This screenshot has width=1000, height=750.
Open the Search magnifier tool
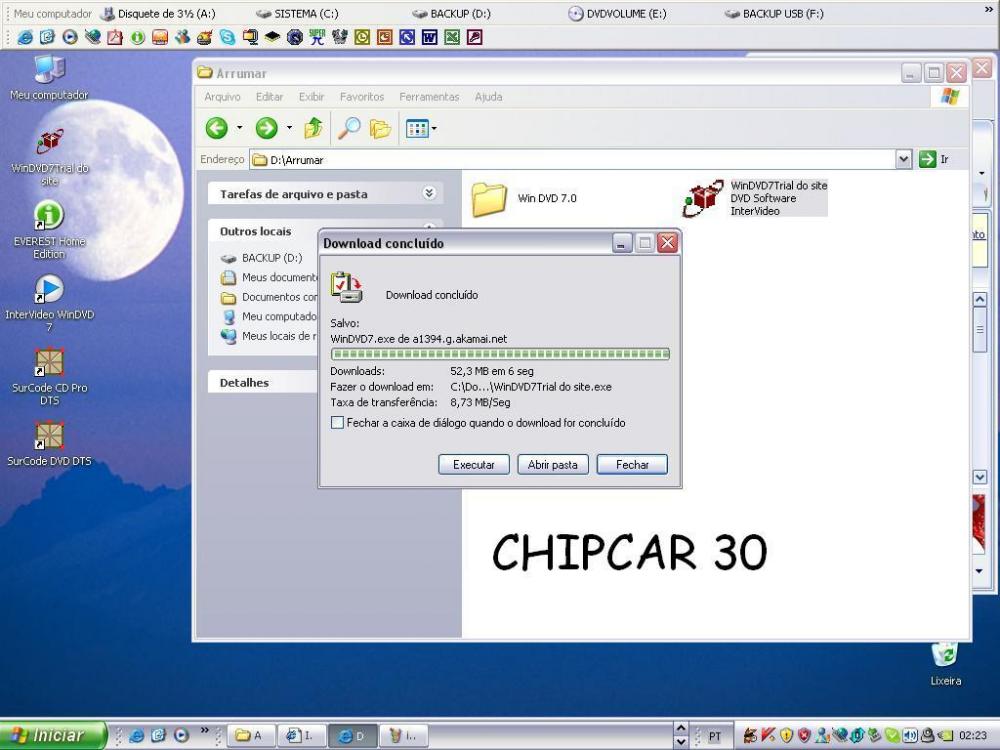pos(348,128)
